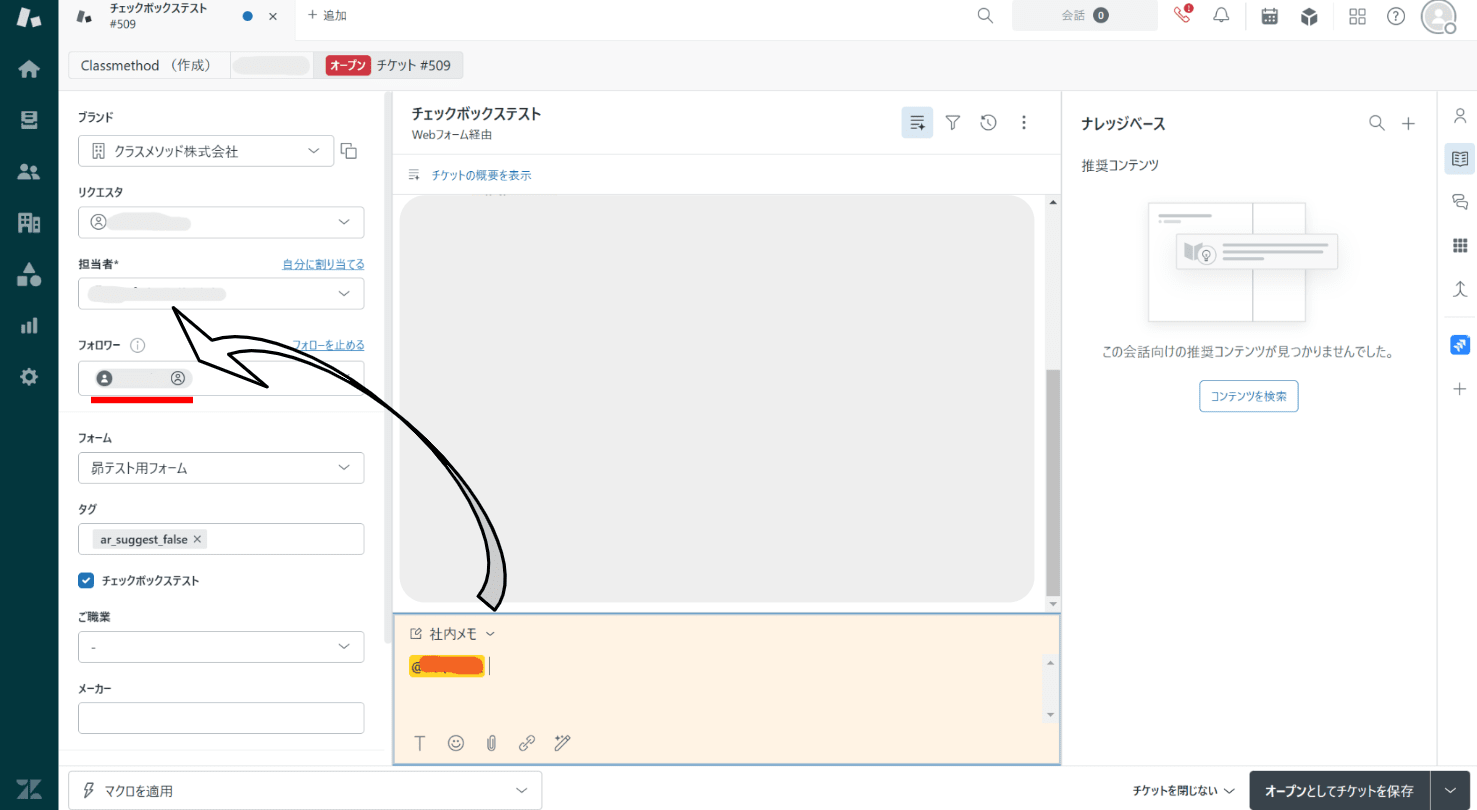The height and width of the screenshot is (810, 1477).
Task: Open the conversation filter funnel icon
Action: point(953,123)
